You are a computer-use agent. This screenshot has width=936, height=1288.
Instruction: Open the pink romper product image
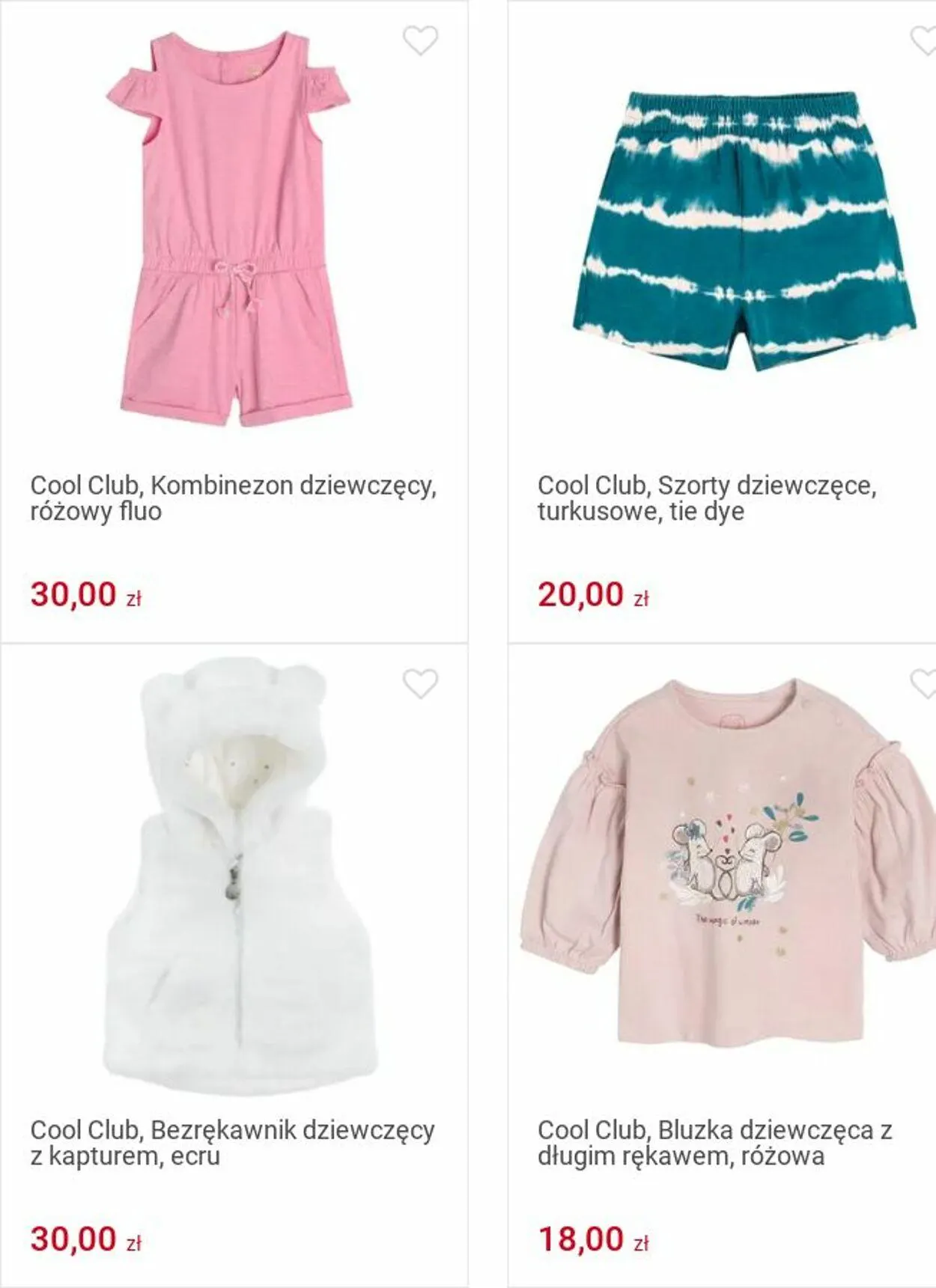click(x=236, y=228)
